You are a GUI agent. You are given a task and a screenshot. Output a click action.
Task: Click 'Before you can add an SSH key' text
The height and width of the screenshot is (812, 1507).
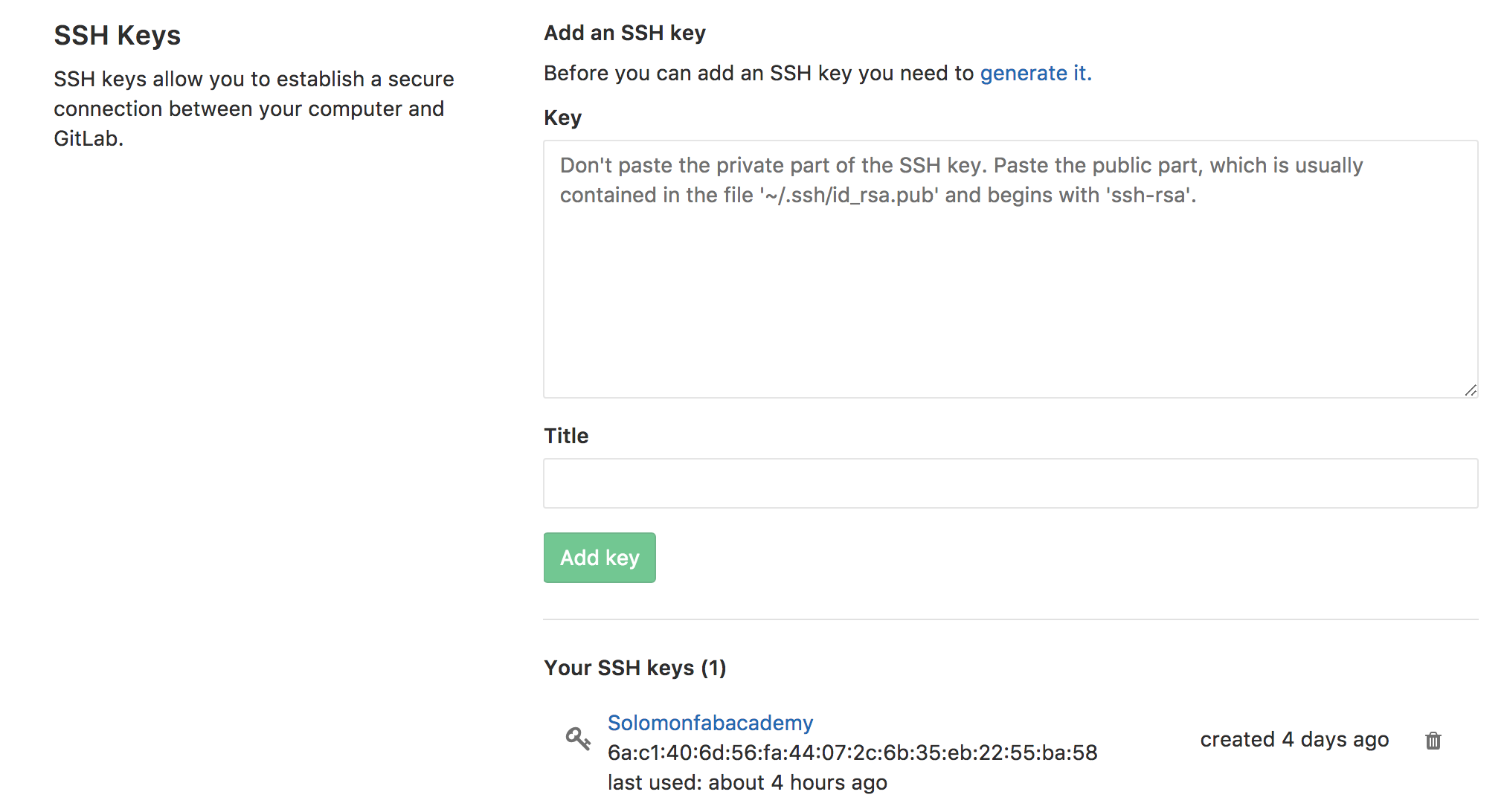[759, 73]
